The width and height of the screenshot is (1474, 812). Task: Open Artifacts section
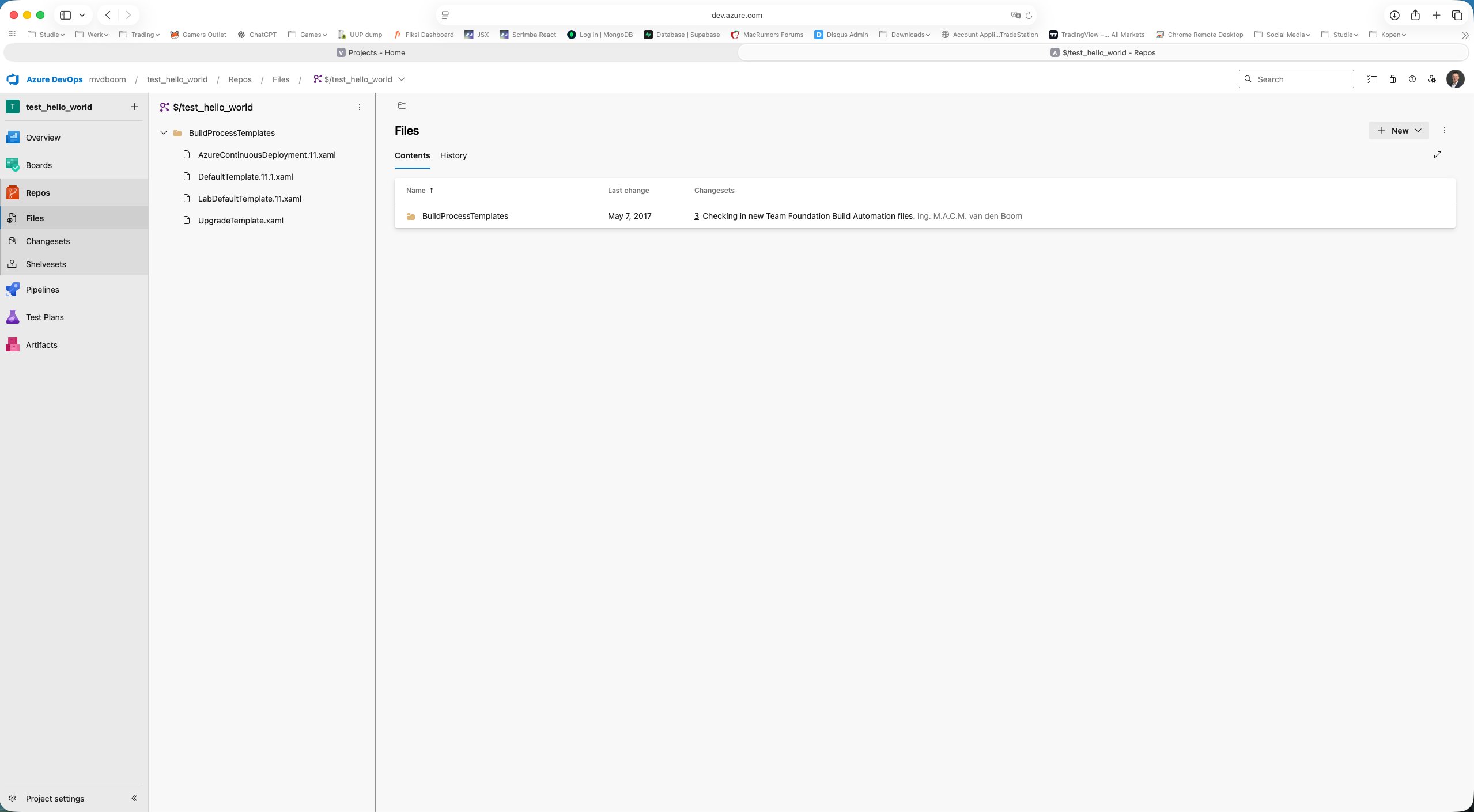tap(41, 344)
